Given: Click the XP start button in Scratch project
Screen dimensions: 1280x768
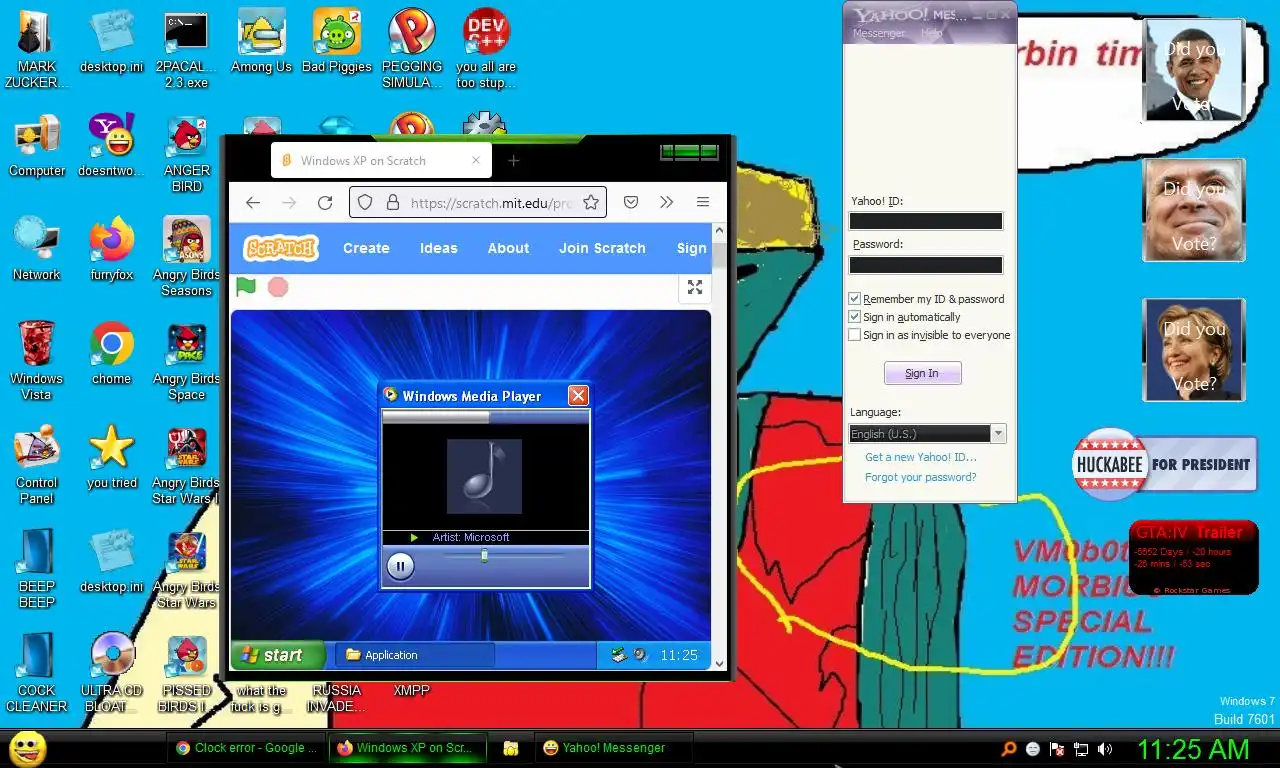Looking at the screenshot, I should pyautogui.click(x=277, y=655).
